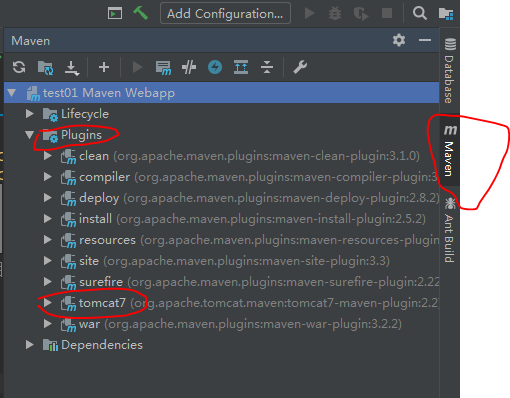This screenshot has height=398, width=510.
Task: Select the install plugin label
Action: pyautogui.click(x=95, y=219)
